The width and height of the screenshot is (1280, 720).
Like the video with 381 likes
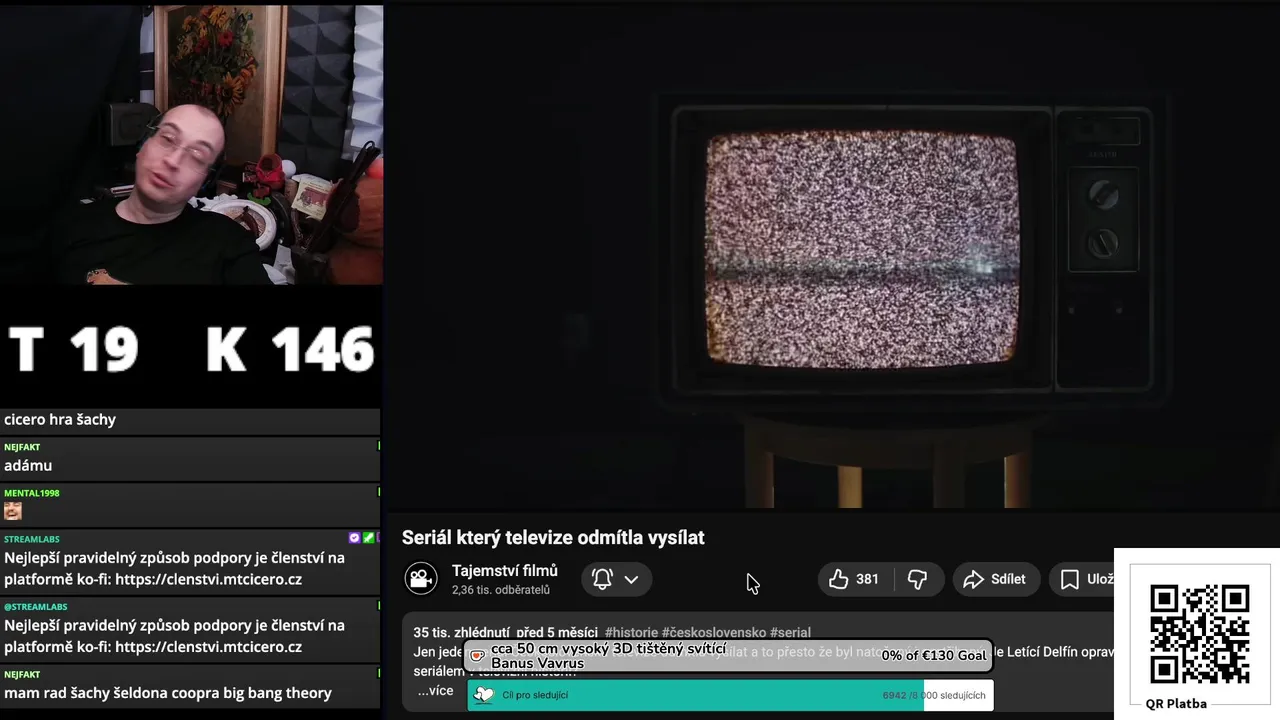coord(853,579)
